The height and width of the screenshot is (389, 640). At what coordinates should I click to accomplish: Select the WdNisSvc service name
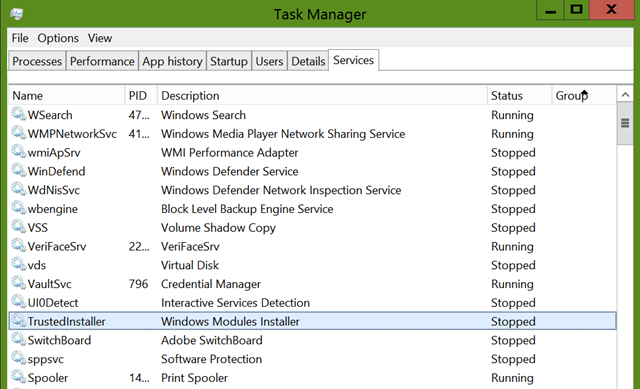(53, 190)
